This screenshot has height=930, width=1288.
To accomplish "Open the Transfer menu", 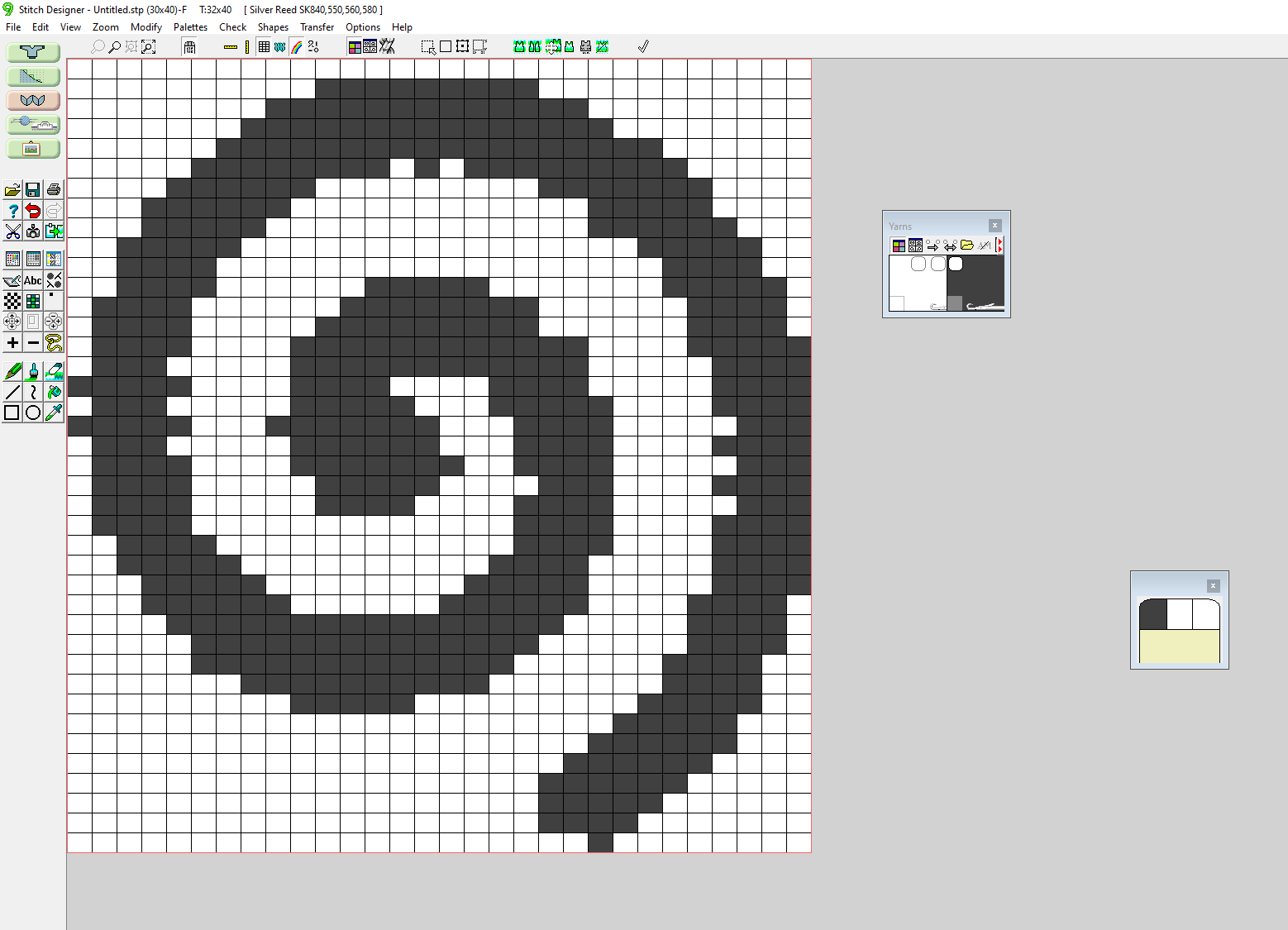I will pos(317,27).
